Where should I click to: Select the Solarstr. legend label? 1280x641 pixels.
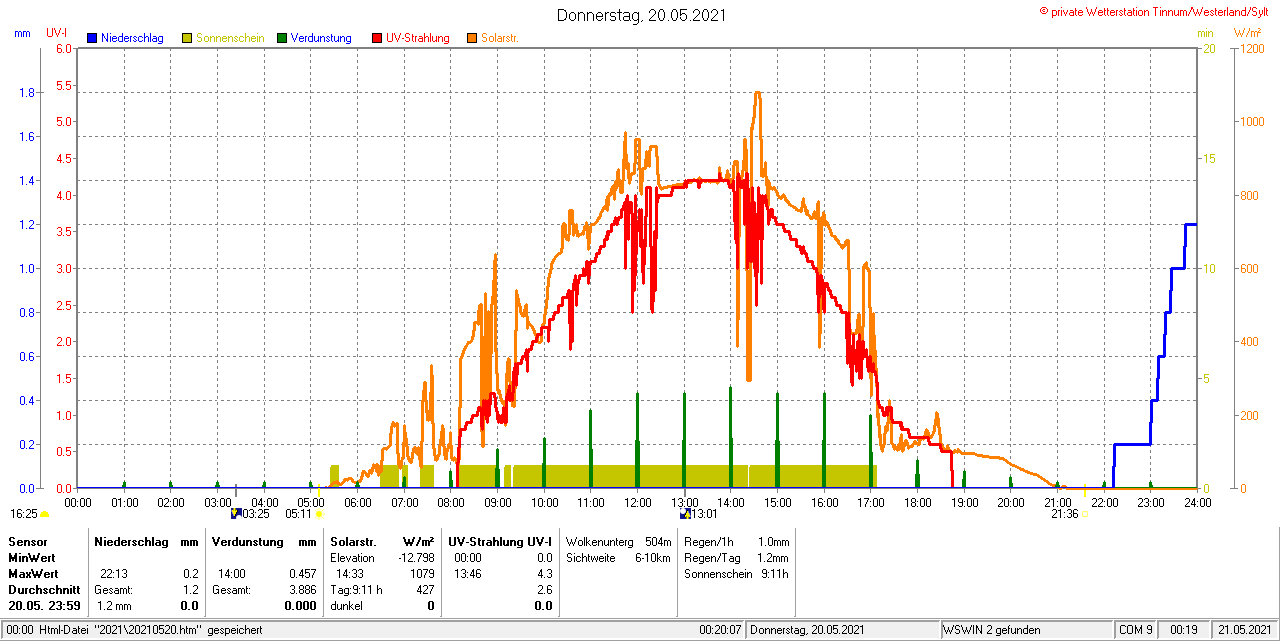(500, 38)
